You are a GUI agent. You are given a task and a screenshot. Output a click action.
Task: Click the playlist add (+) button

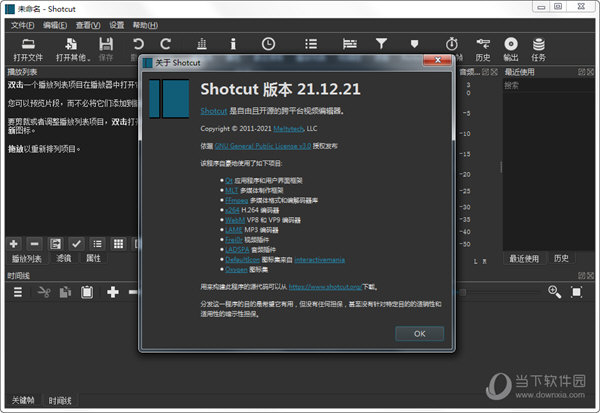pyautogui.click(x=14, y=244)
